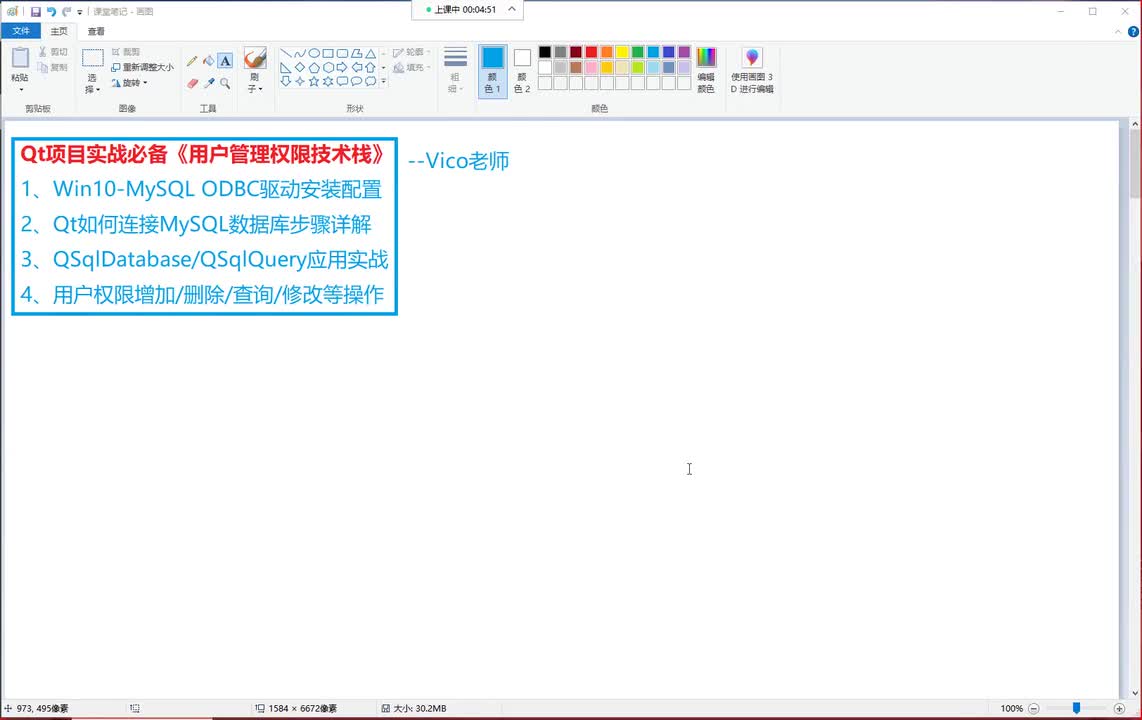This screenshot has width=1142, height=720.
Task: Select the Color picker eyedropper tool
Action: click(209, 83)
